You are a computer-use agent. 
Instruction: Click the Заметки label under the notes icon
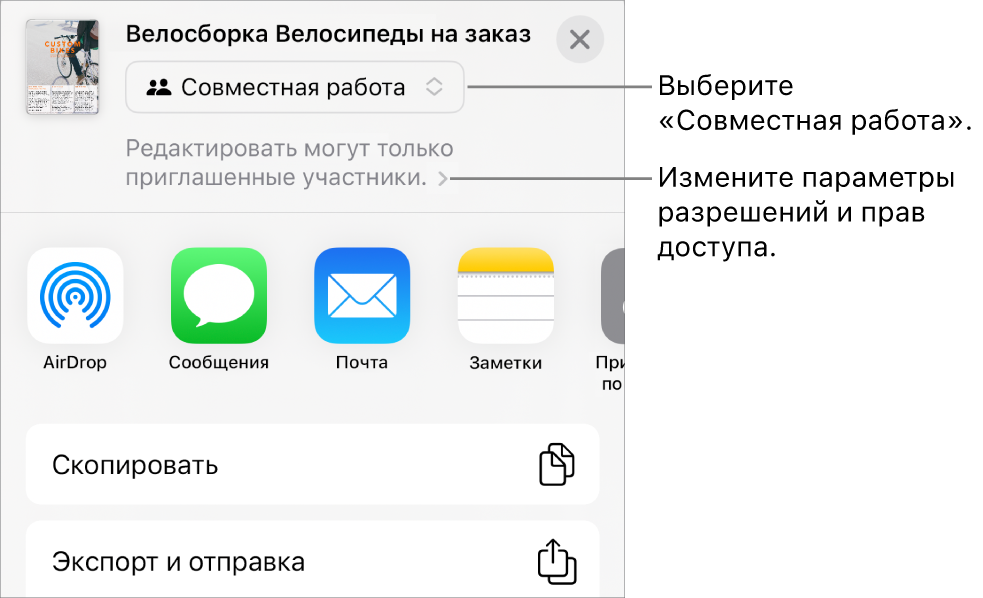(505, 363)
